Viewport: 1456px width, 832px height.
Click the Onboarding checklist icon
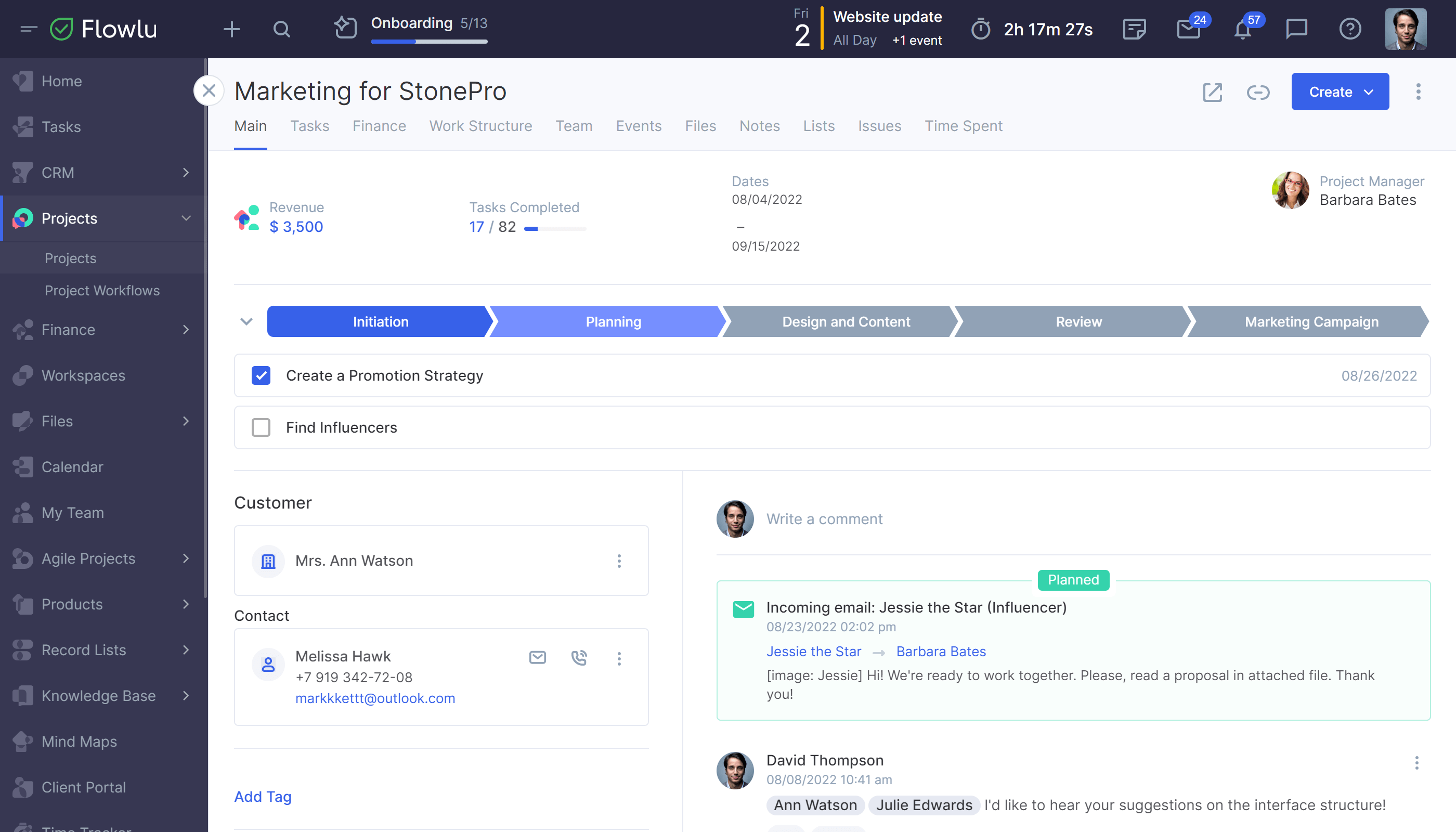point(345,28)
